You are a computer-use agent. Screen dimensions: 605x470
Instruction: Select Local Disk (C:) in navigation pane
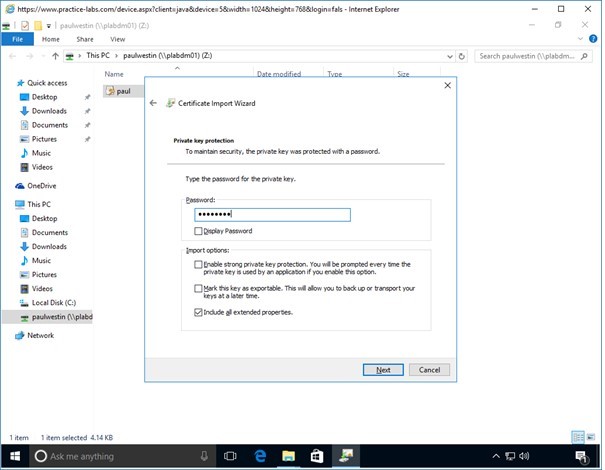point(55,302)
